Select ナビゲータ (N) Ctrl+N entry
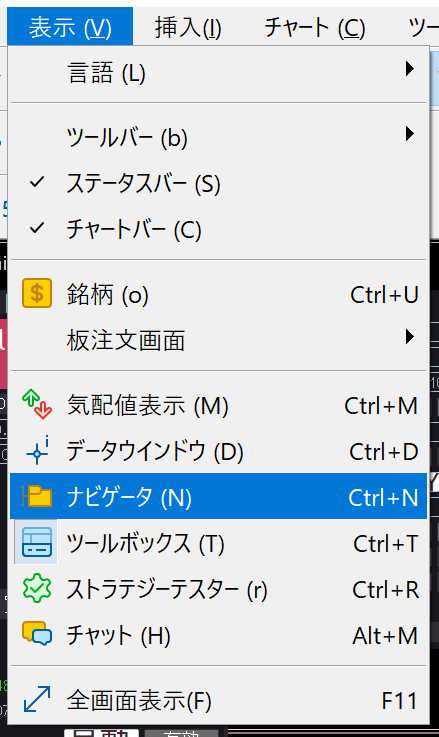The image size is (439, 737). (219, 497)
